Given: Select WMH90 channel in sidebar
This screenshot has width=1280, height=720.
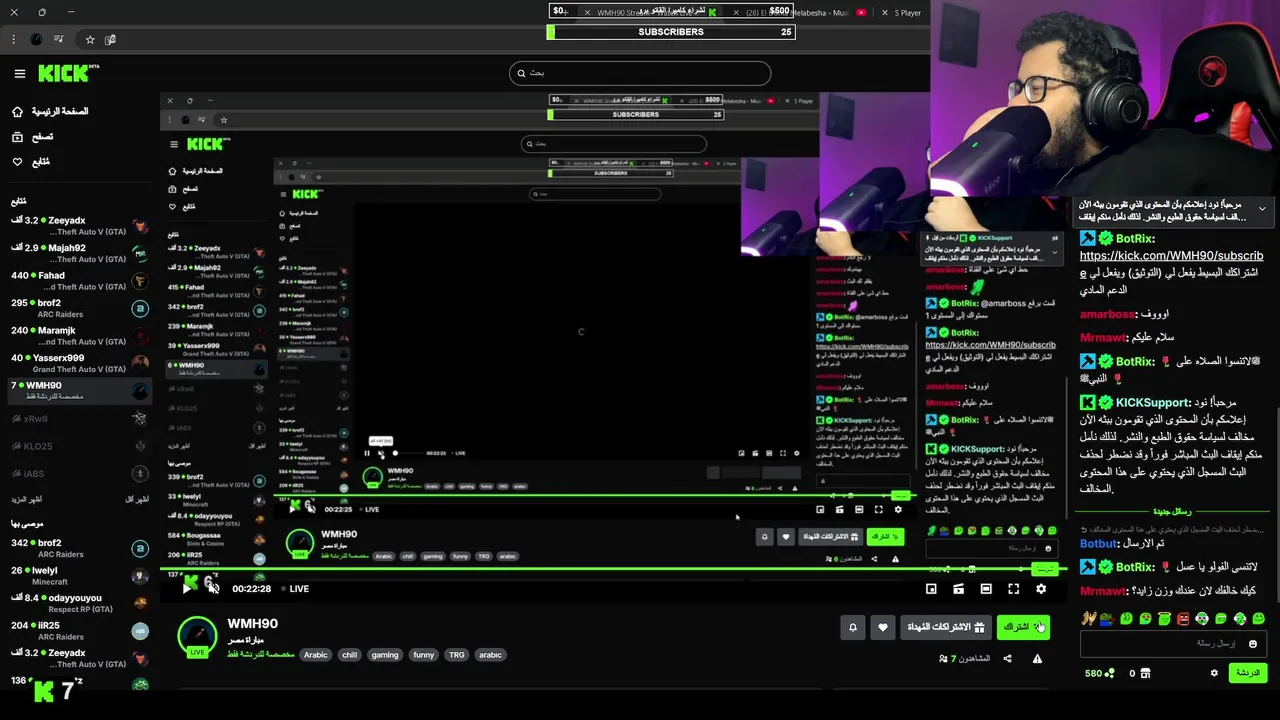Looking at the screenshot, I should (78, 390).
